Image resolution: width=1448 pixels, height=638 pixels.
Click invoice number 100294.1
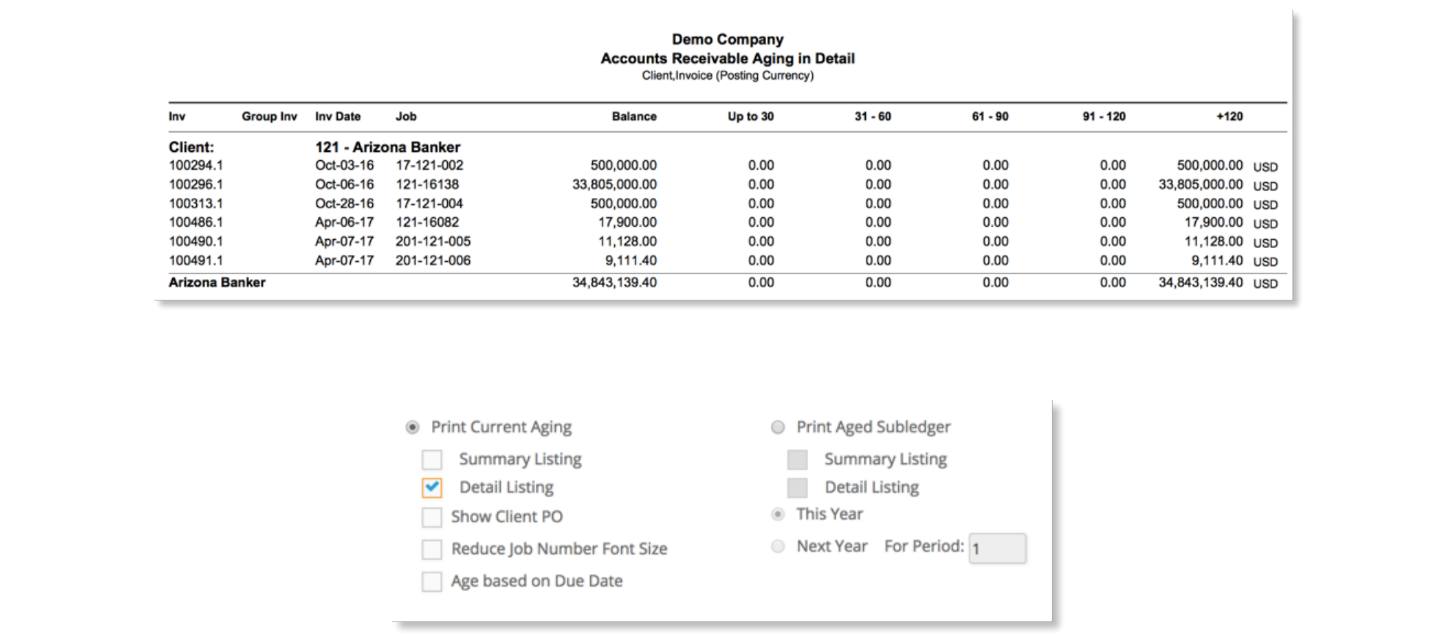[196, 165]
